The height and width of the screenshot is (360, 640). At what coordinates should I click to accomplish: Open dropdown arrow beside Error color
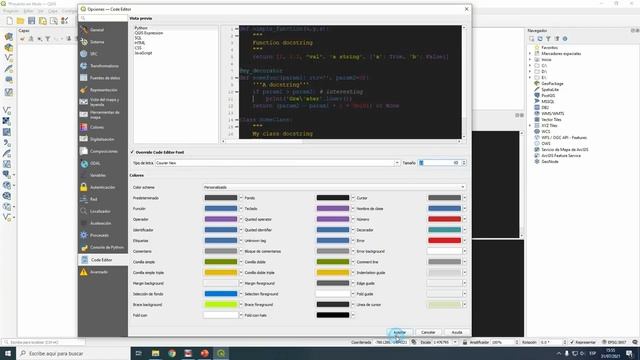[x=464, y=241]
